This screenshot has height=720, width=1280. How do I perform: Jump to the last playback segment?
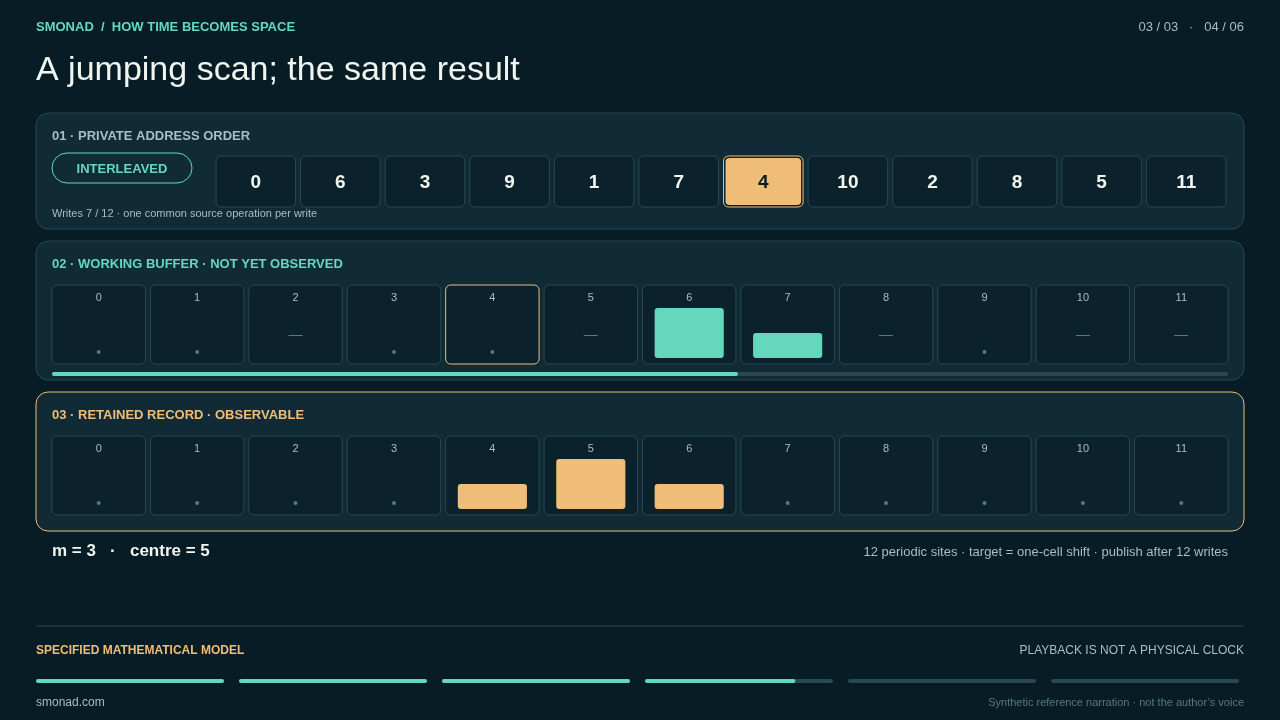pos(1145,681)
